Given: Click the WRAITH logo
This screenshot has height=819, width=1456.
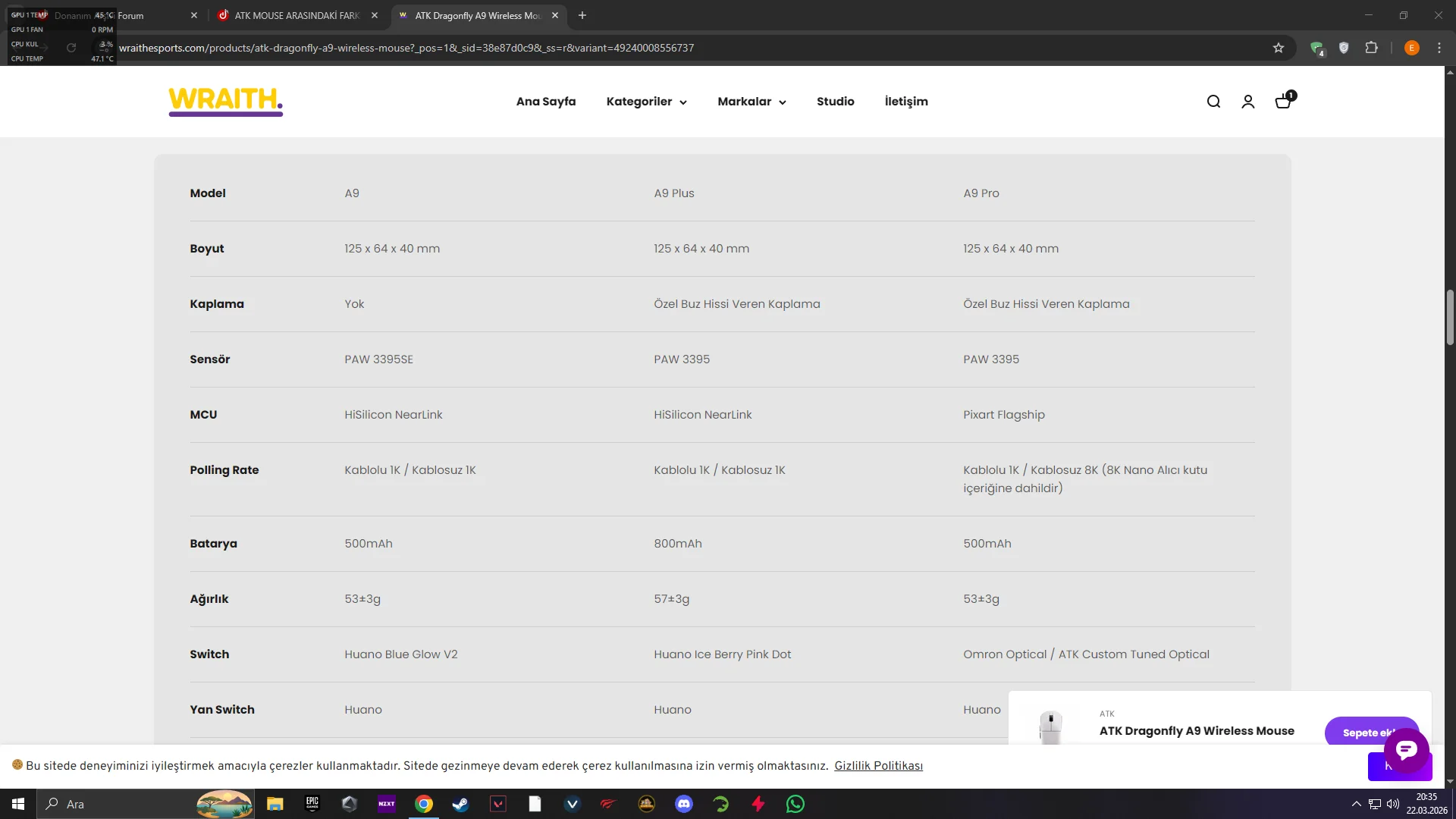Looking at the screenshot, I should [225, 101].
